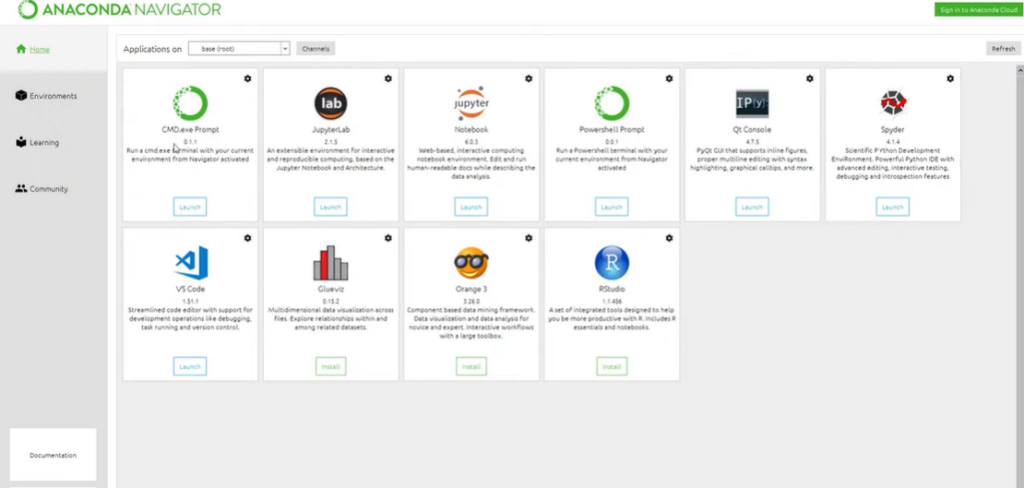Click the Anaconda Navigator logo
1024x488 pixels.
[119, 10]
